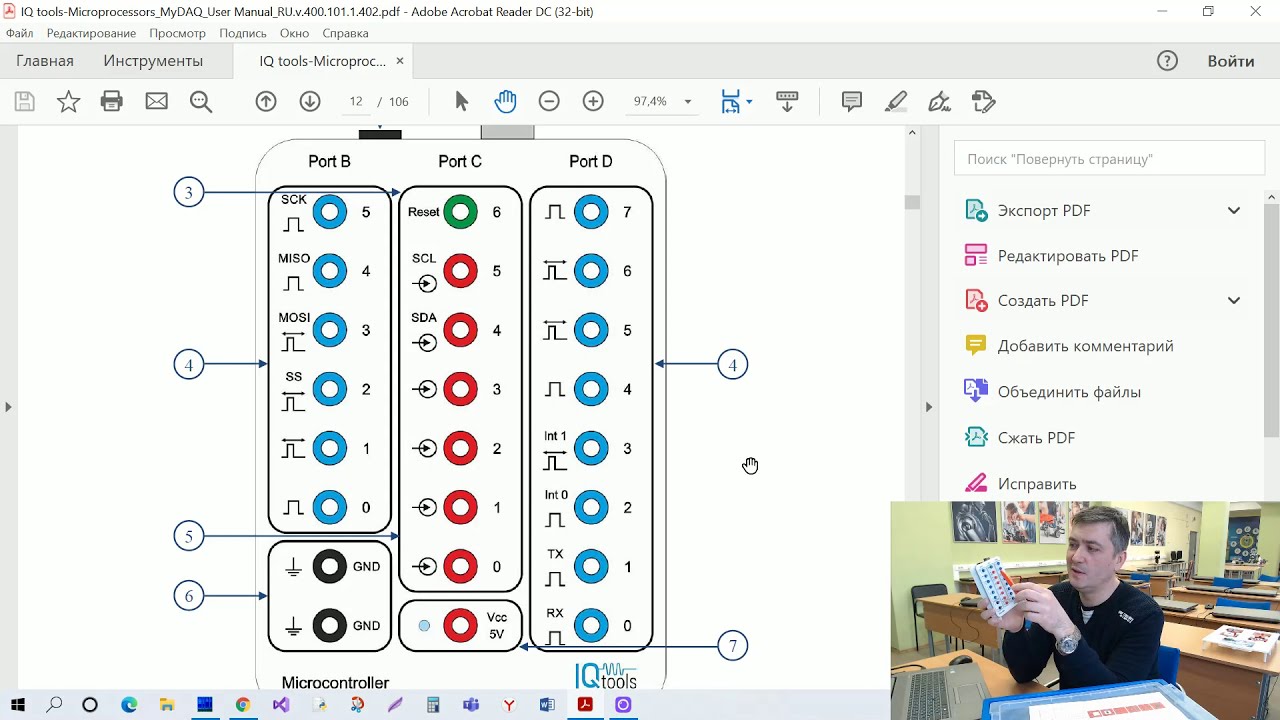The image size is (1280, 720).
Task: Open the Справка menu
Action: [345, 33]
